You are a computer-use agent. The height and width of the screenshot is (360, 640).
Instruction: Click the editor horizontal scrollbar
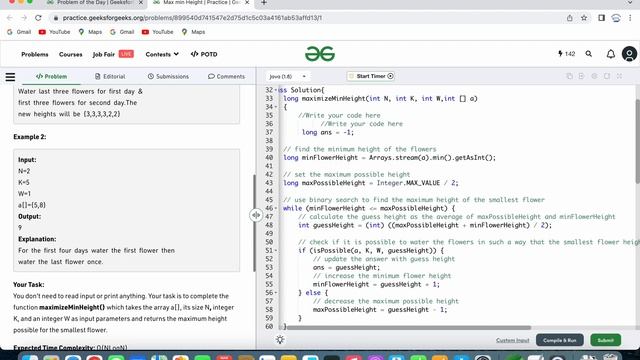tap(408, 327)
